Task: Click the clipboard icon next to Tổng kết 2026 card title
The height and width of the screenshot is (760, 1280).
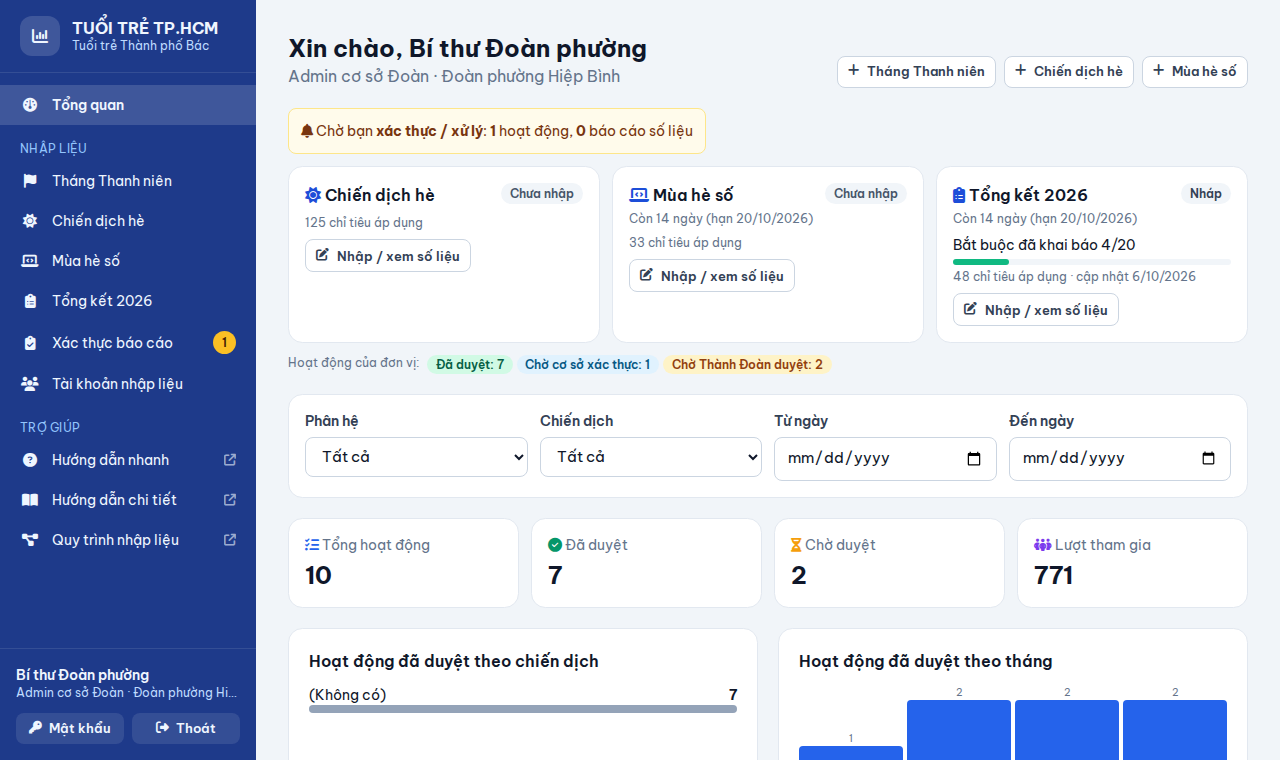Action: (x=959, y=195)
